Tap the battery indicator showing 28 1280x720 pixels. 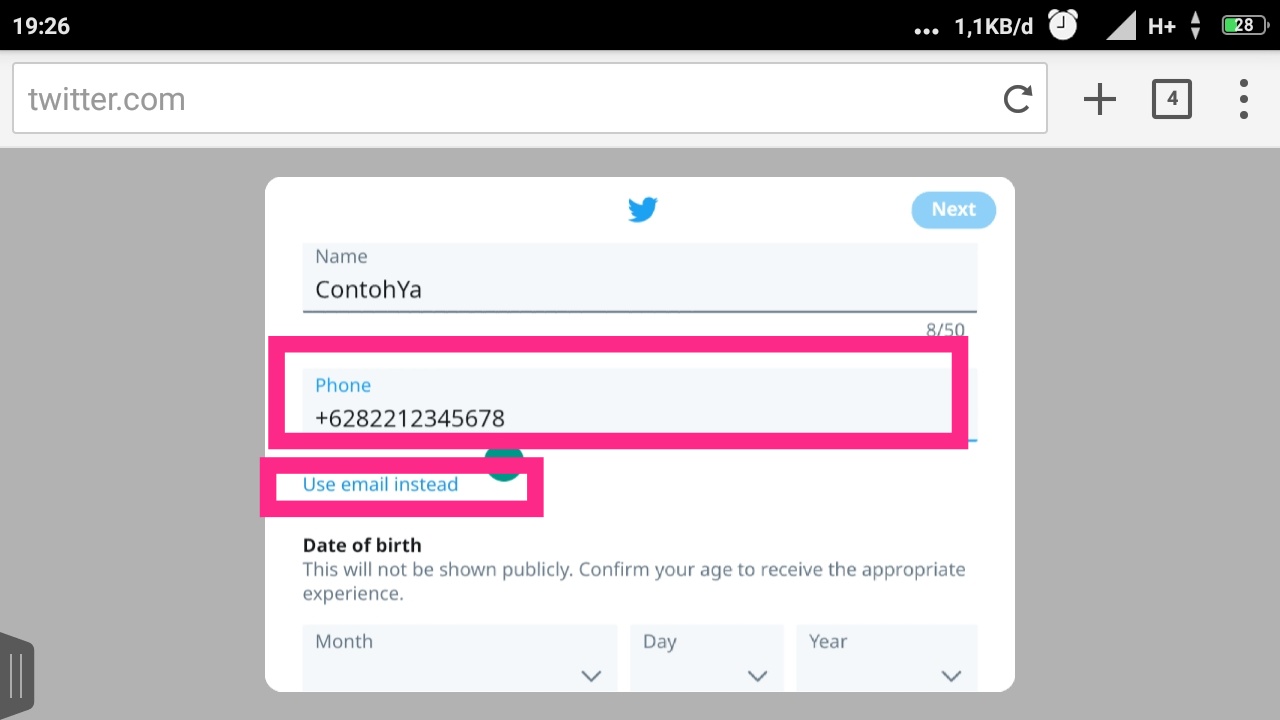click(x=1243, y=24)
